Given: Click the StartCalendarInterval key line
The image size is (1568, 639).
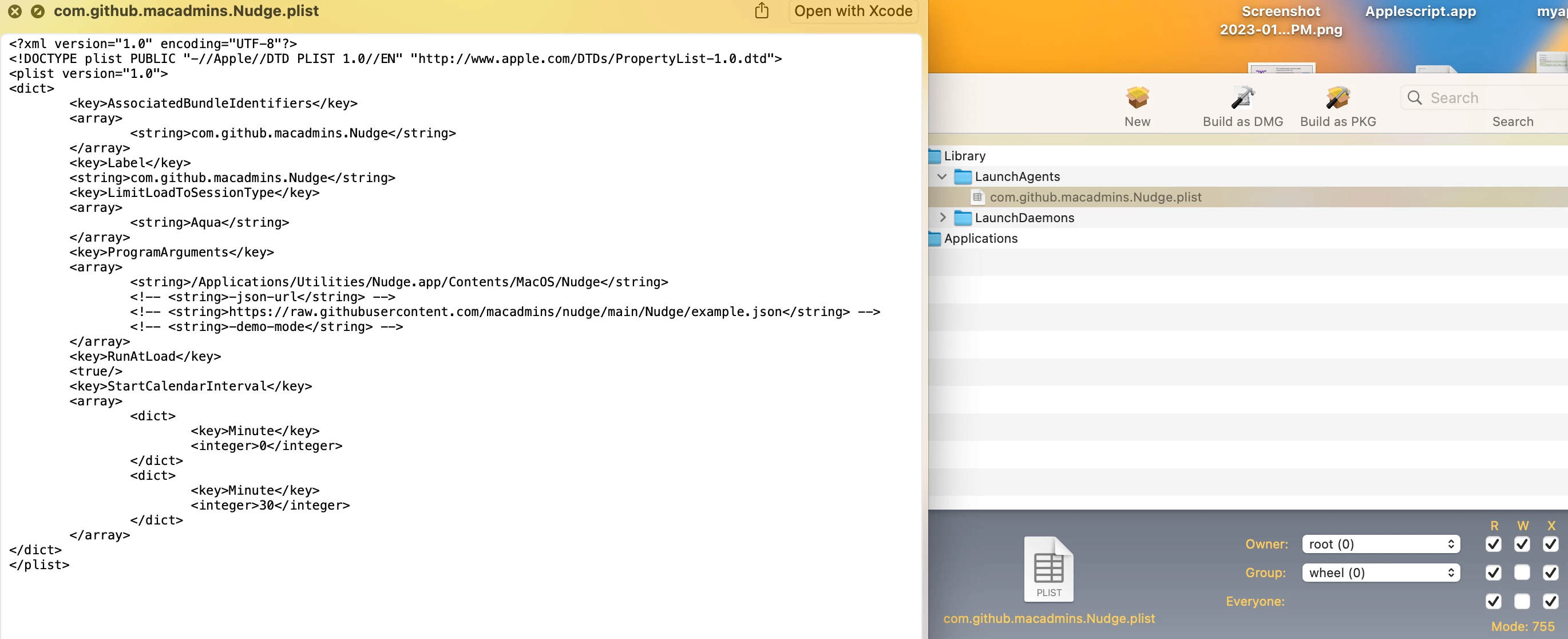Looking at the screenshot, I should (191, 386).
